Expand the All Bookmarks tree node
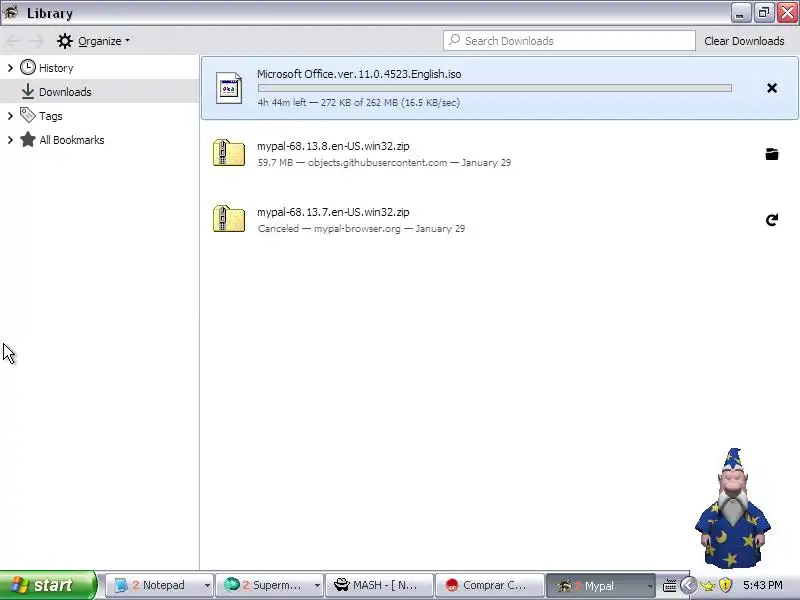Viewport: 800px width, 600px height. point(10,140)
